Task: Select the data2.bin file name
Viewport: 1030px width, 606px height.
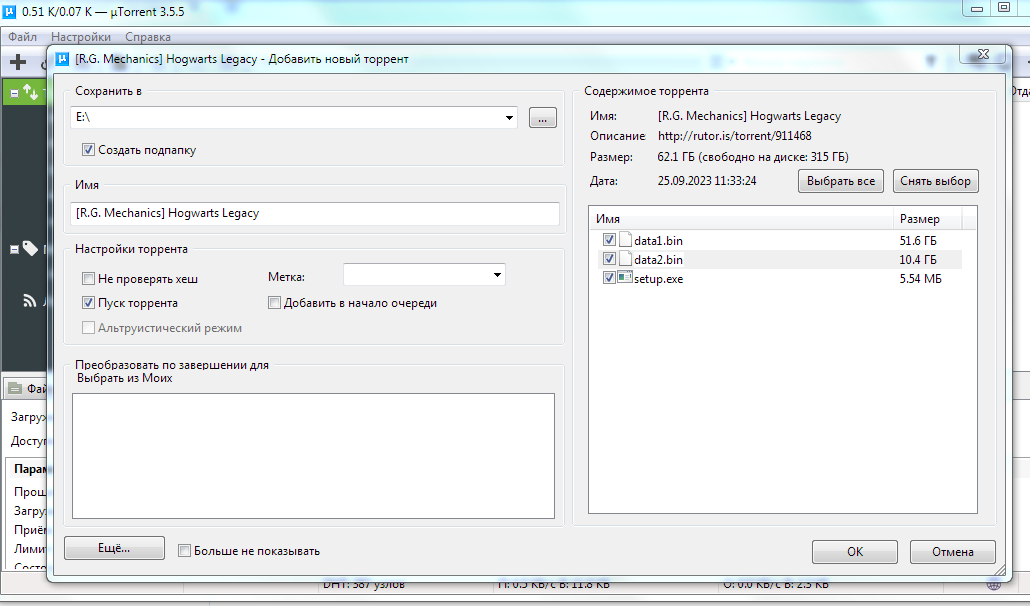Action: (658, 259)
